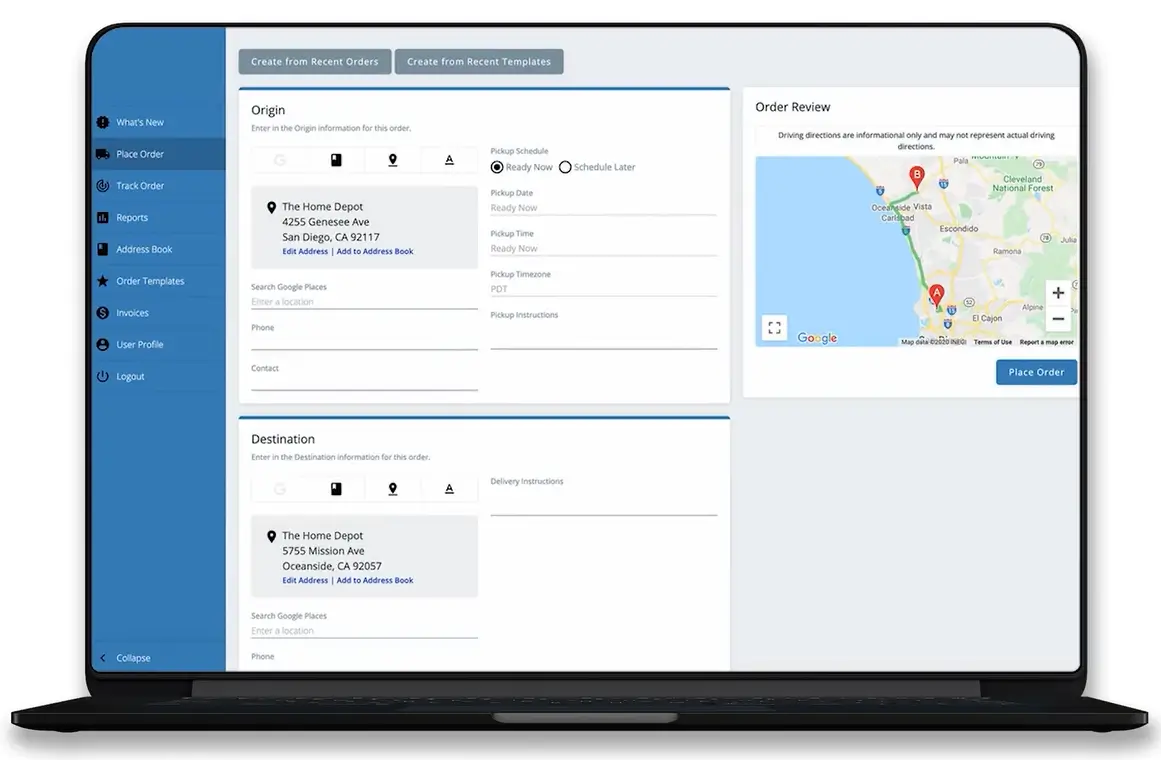Select the Schedule Later radio option

tap(565, 167)
